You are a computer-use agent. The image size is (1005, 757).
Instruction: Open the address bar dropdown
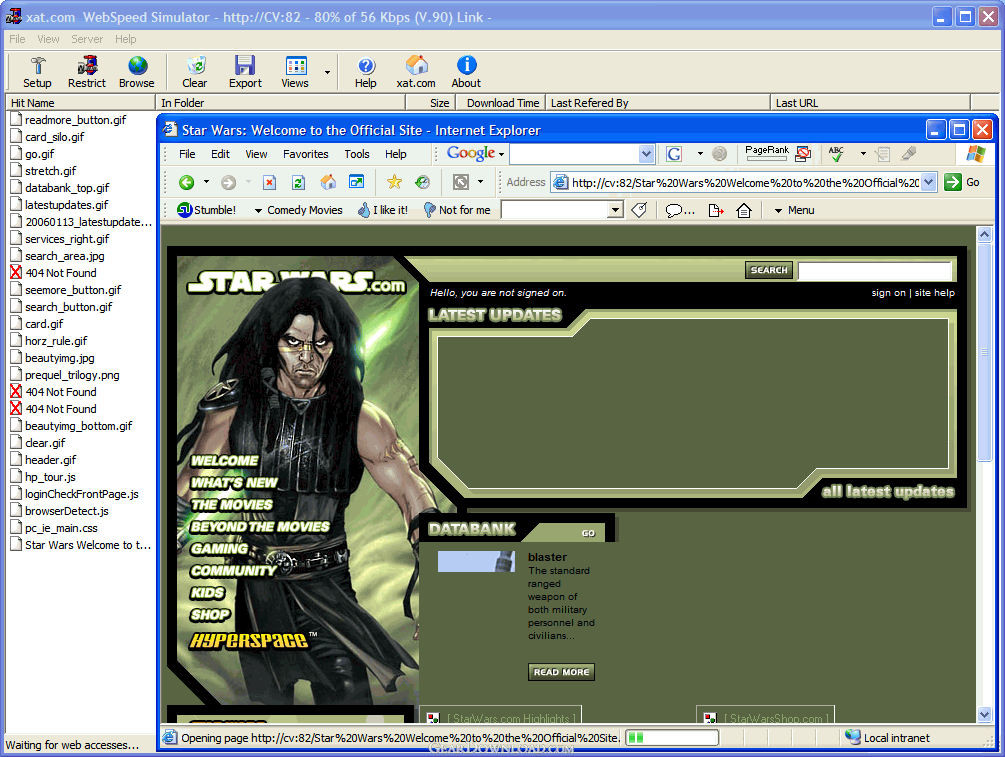click(929, 182)
